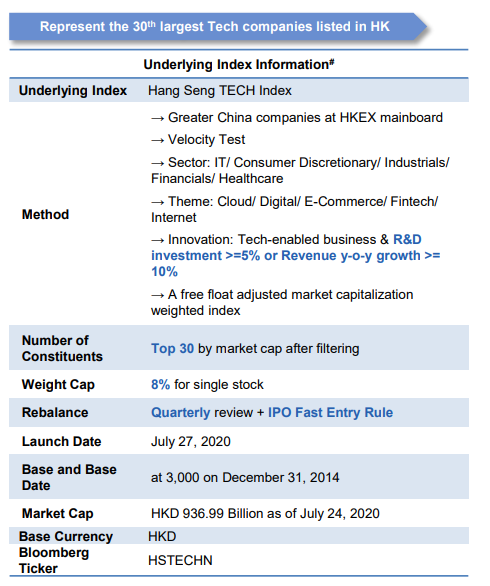Click the blue '8%' weight cap text
490x586 pixels.
(x=161, y=385)
